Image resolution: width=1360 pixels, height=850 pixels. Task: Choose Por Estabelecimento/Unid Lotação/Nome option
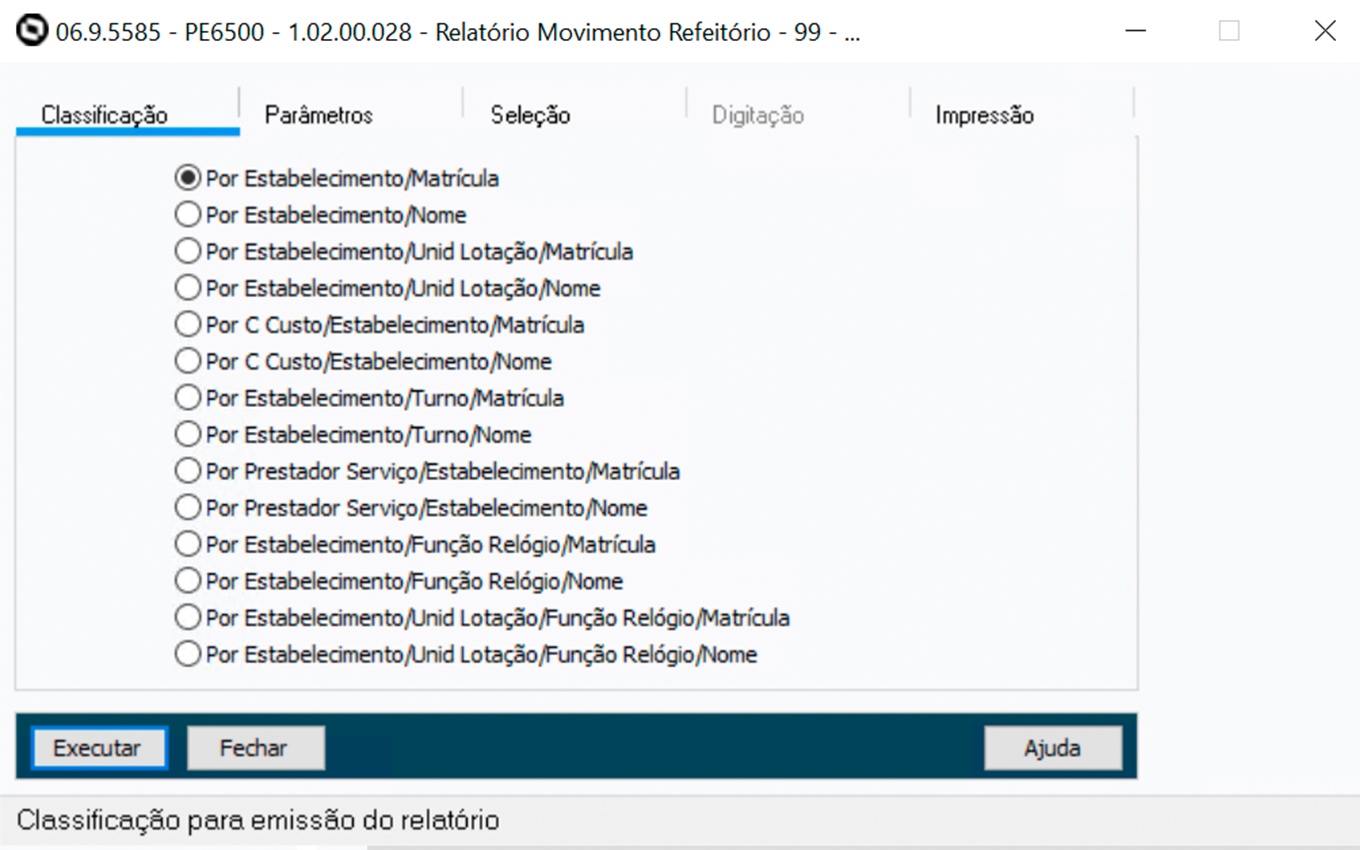pos(187,289)
